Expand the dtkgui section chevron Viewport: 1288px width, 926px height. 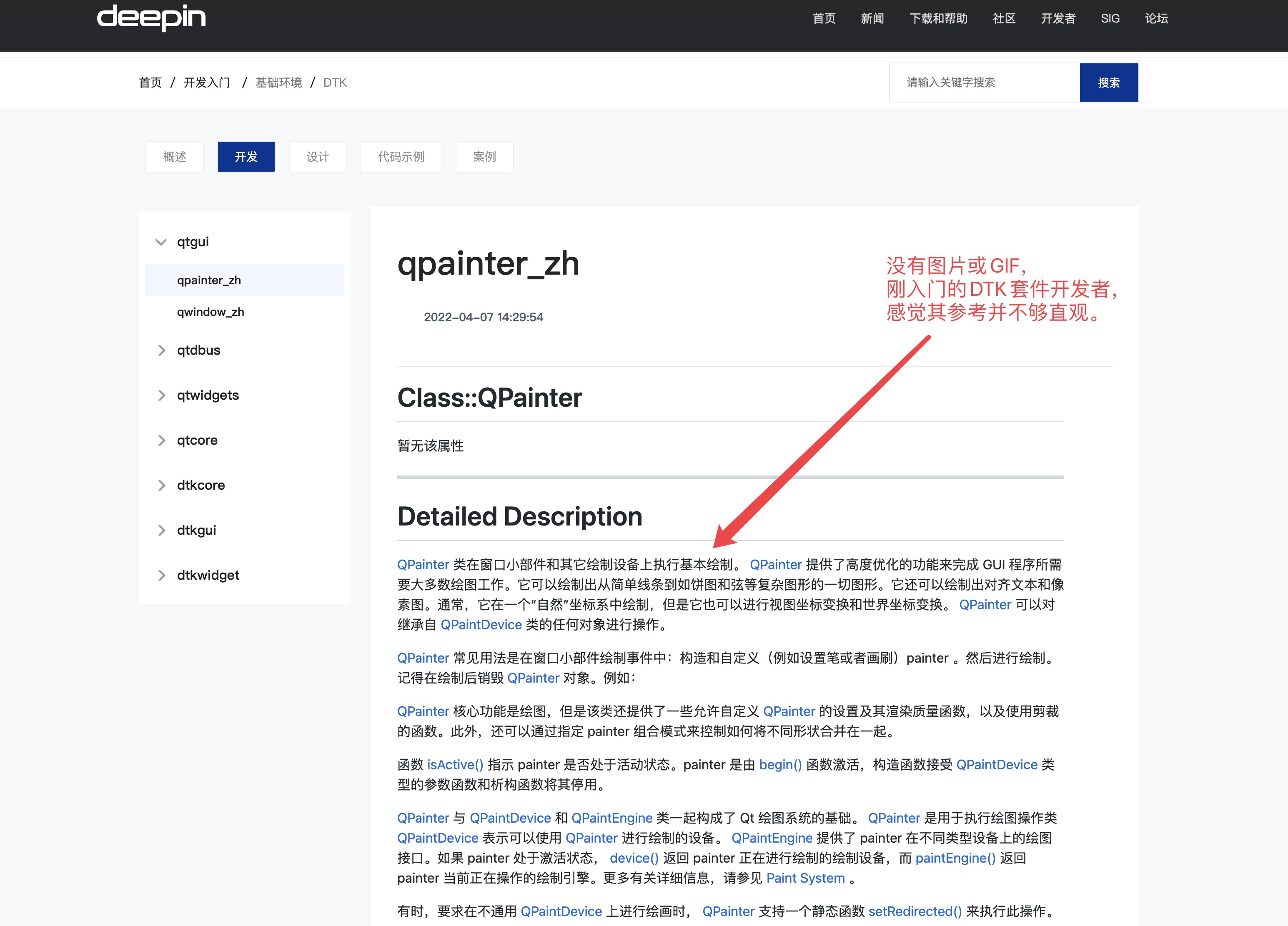[x=161, y=530]
